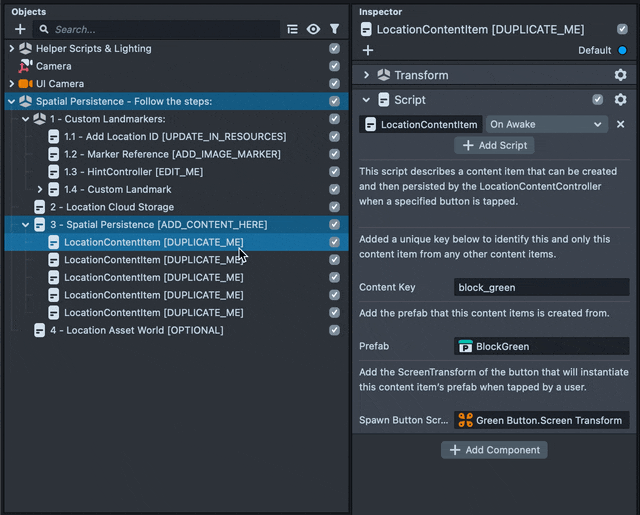Expand the 1.4 - Custom Landmark item
Screen dimensions: 640x515
click(x=40, y=190)
